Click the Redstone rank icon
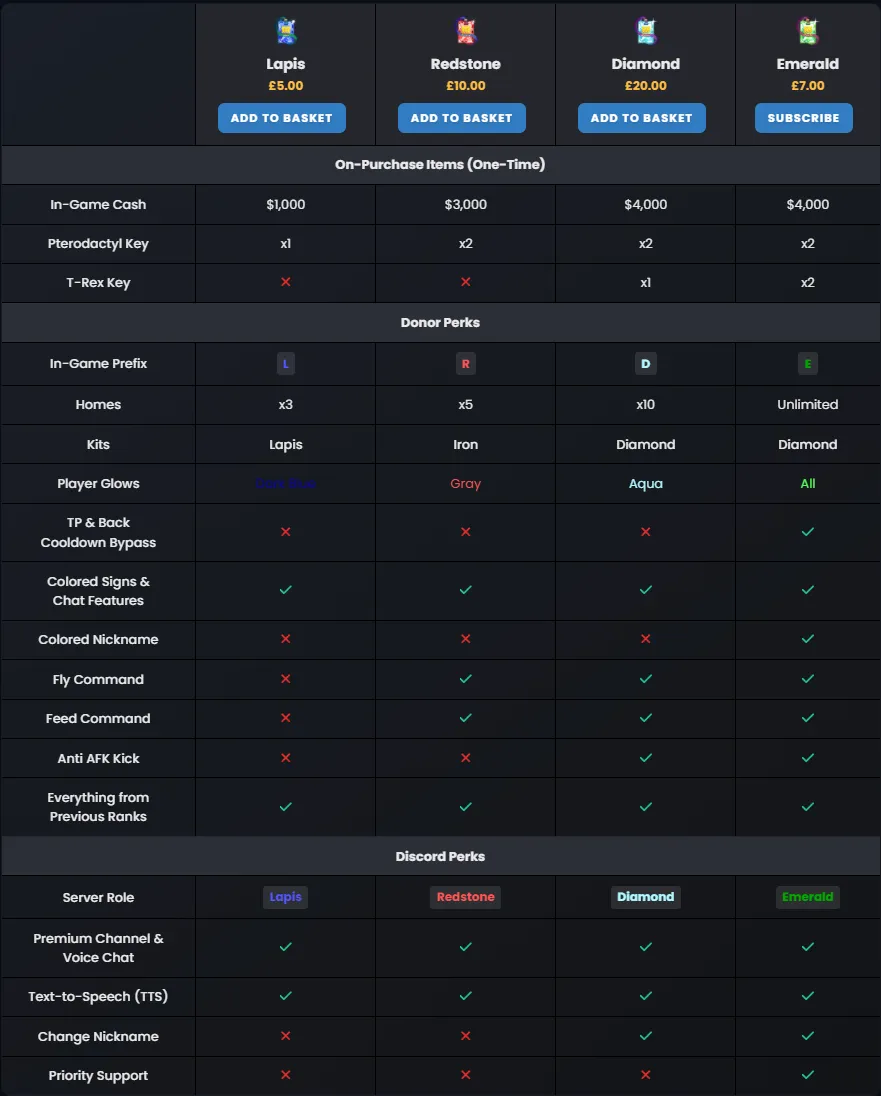881x1096 pixels. pos(466,32)
